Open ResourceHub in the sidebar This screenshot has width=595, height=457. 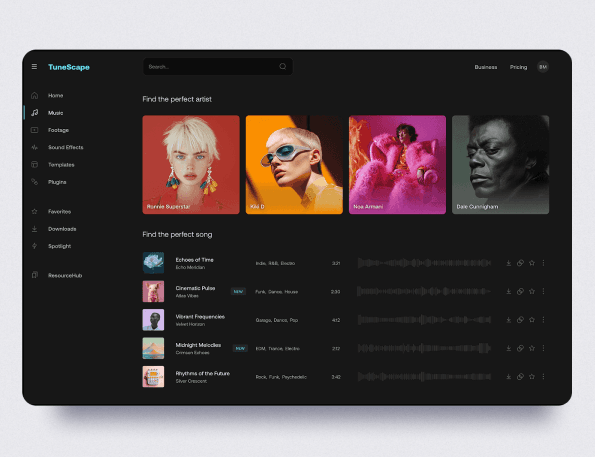coord(65,275)
